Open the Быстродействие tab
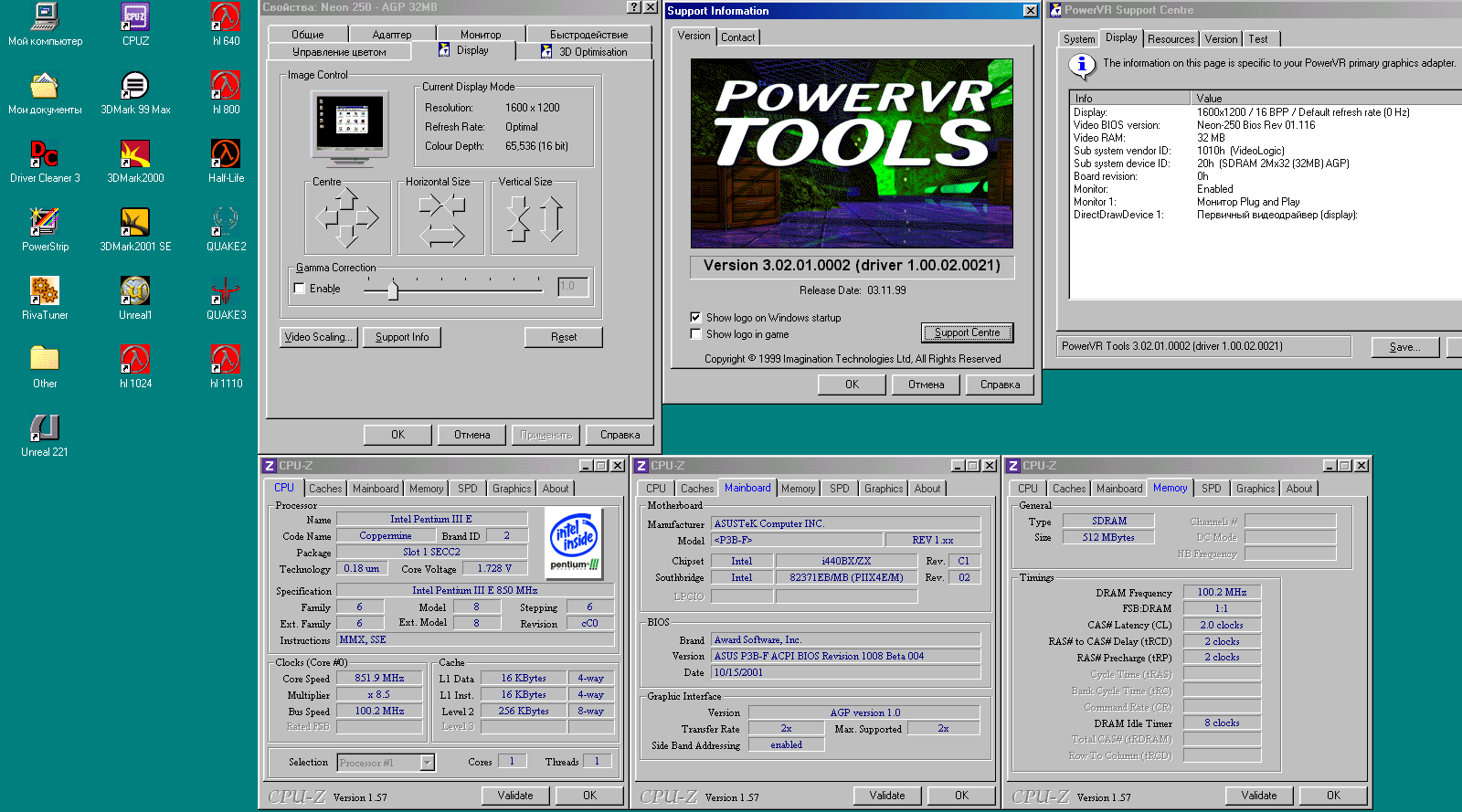The height and width of the screenshot is (812, 1462). (588, 35)
